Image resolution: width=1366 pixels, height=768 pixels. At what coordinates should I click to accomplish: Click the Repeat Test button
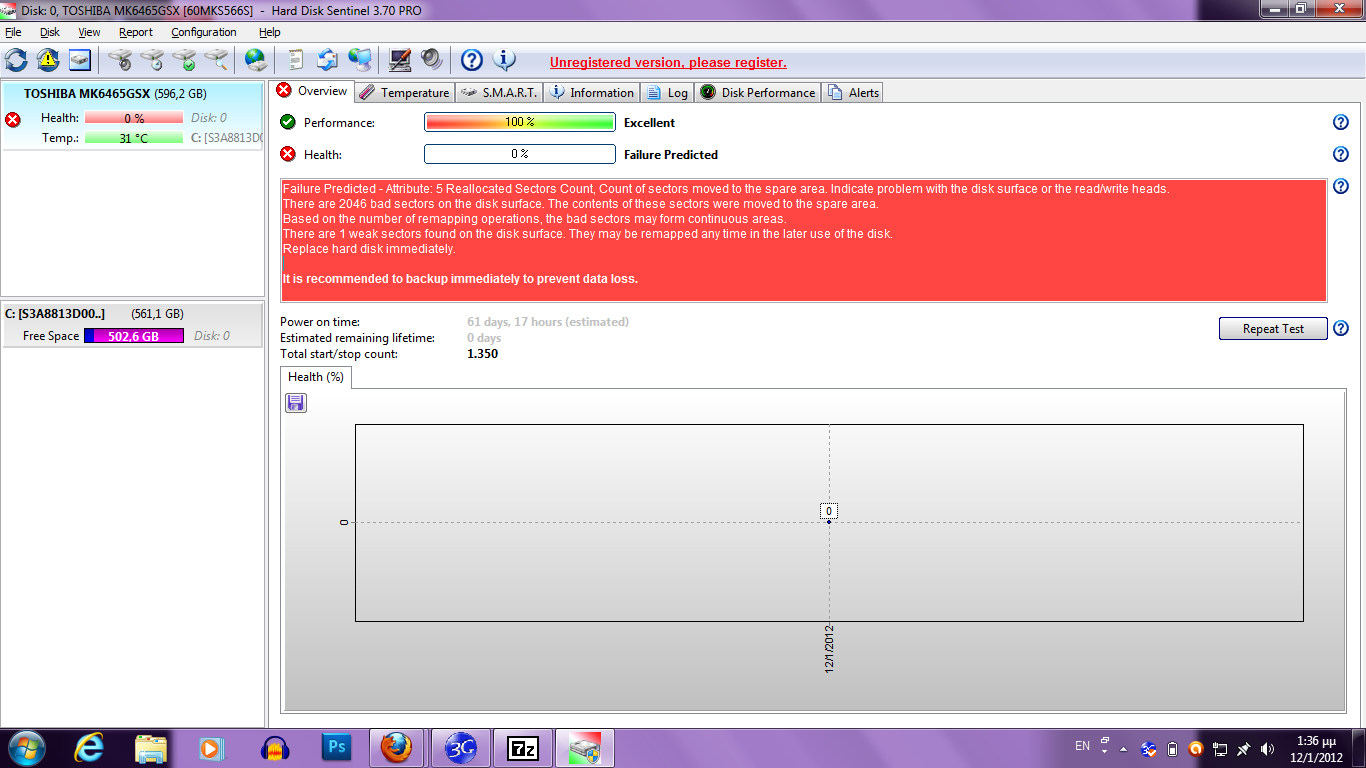1273,328
